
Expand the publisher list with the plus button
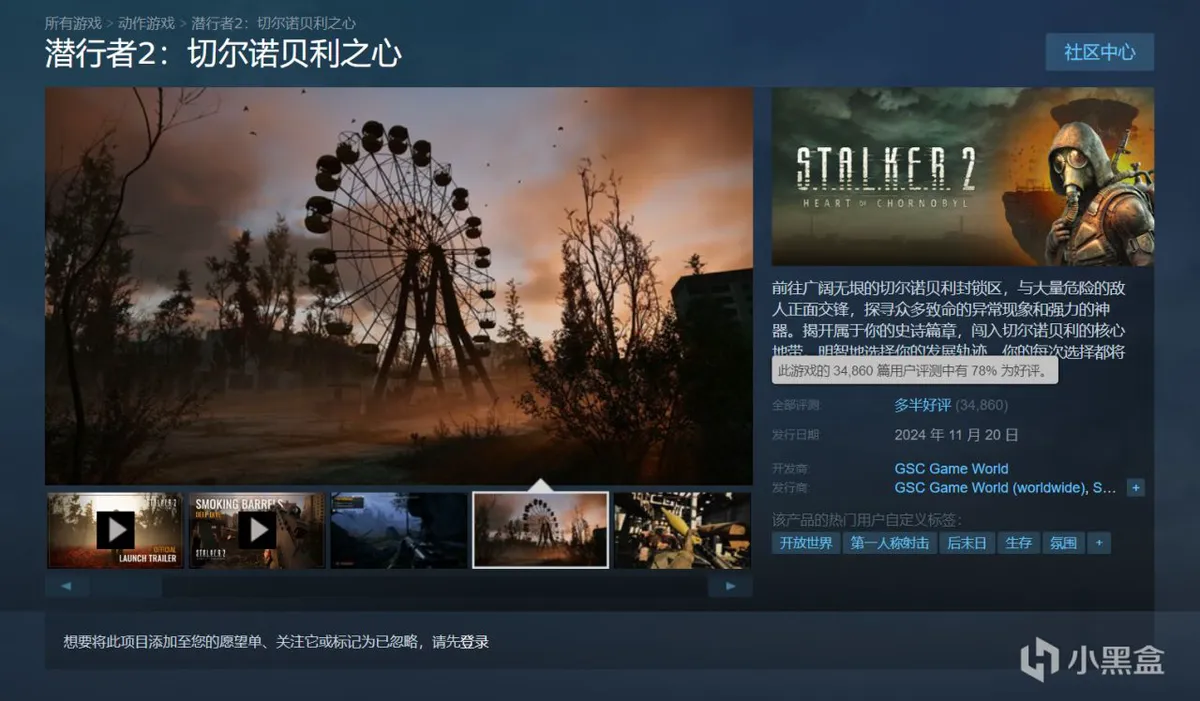(x=1135, y=488)
